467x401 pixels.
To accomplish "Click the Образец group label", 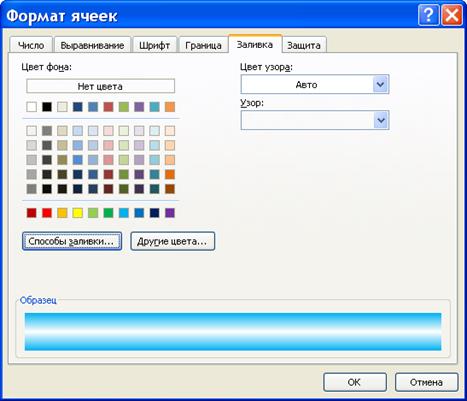I will point(38,300).
